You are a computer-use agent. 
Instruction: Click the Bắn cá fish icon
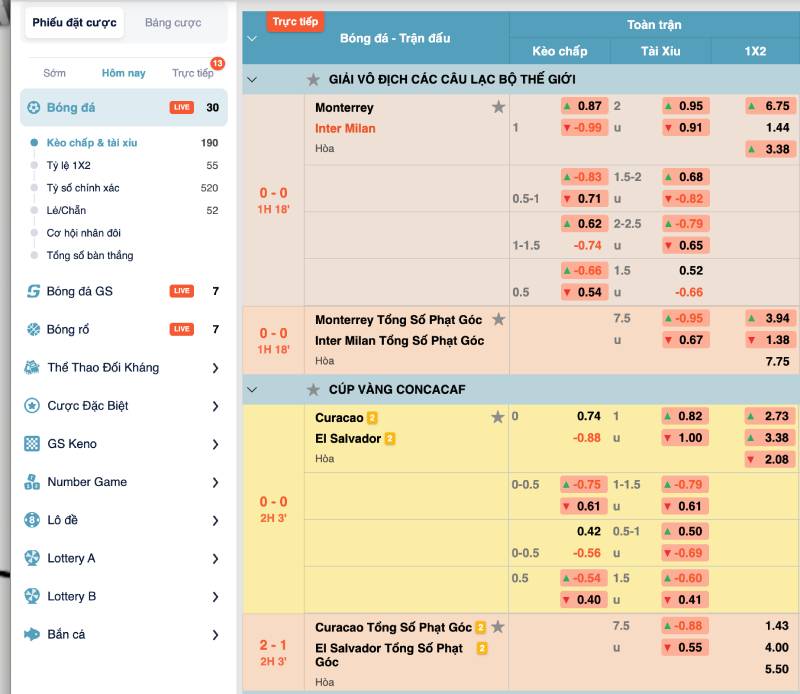coord(33,634)
